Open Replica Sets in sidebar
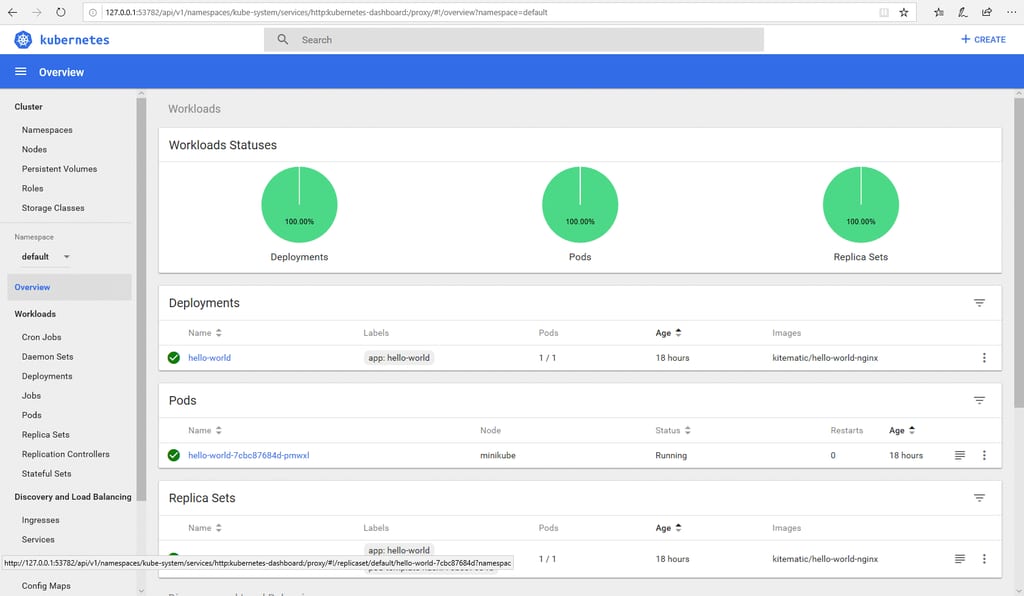This screenshot has height=596, width=1024. coord(45,435)
